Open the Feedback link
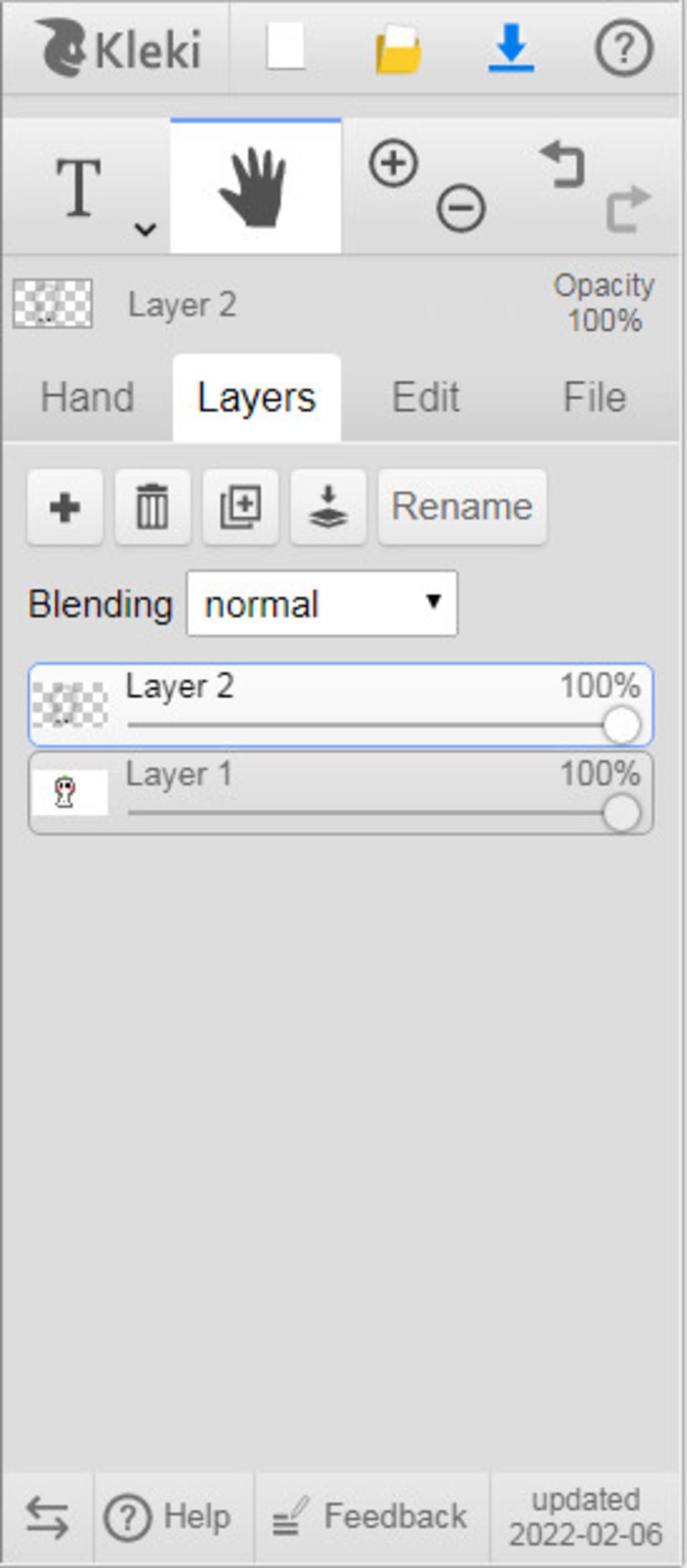Image resolution: width=687 pixels, height=1568 pixels. point(371,1516)
